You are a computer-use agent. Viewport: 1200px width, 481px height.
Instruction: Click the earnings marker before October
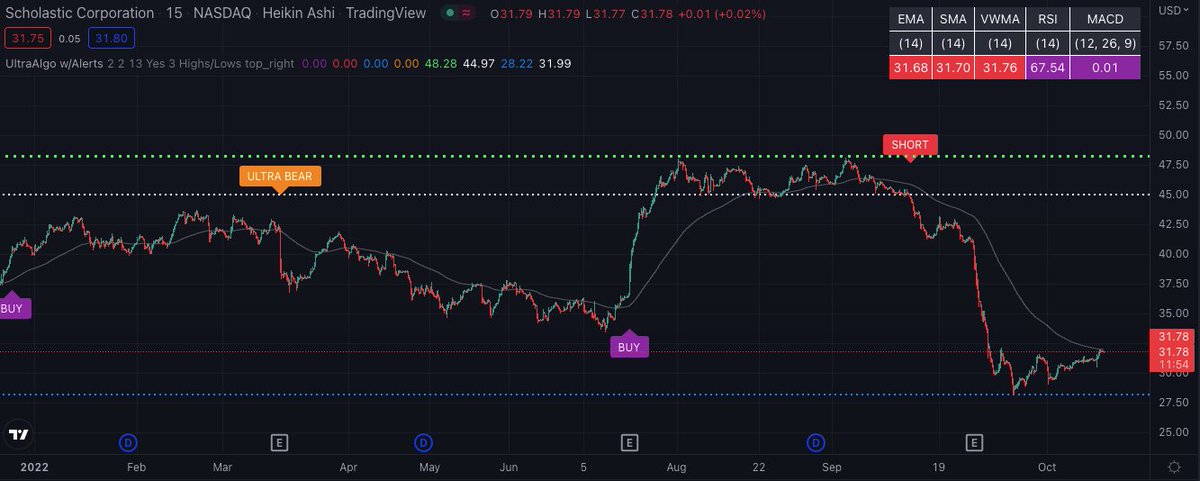973,441
